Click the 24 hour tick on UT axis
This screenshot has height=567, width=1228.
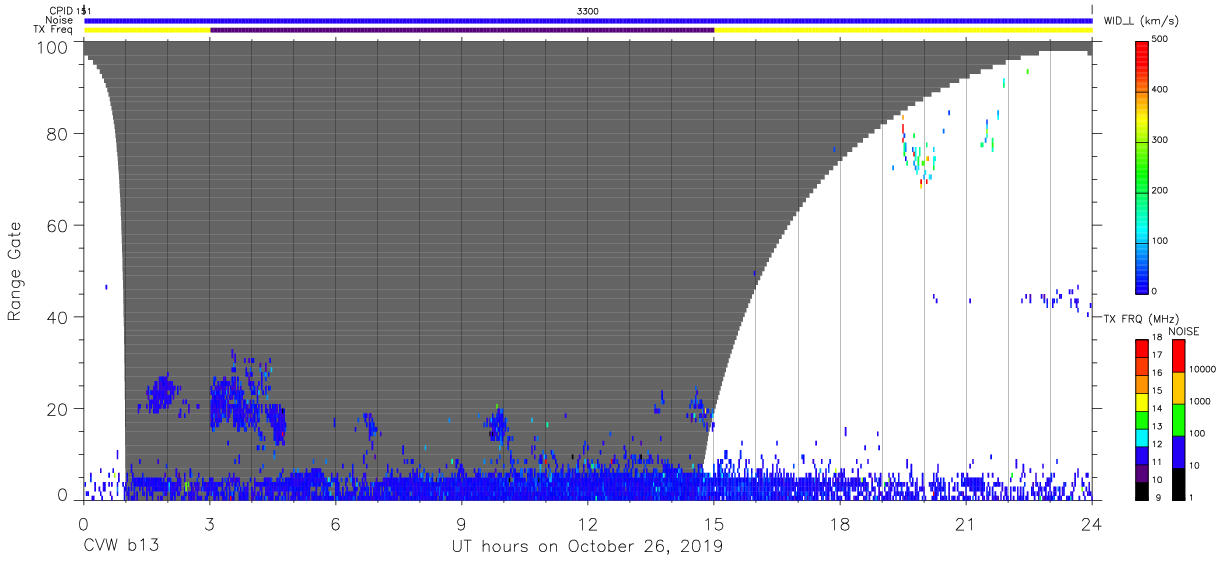[1092, 524]
